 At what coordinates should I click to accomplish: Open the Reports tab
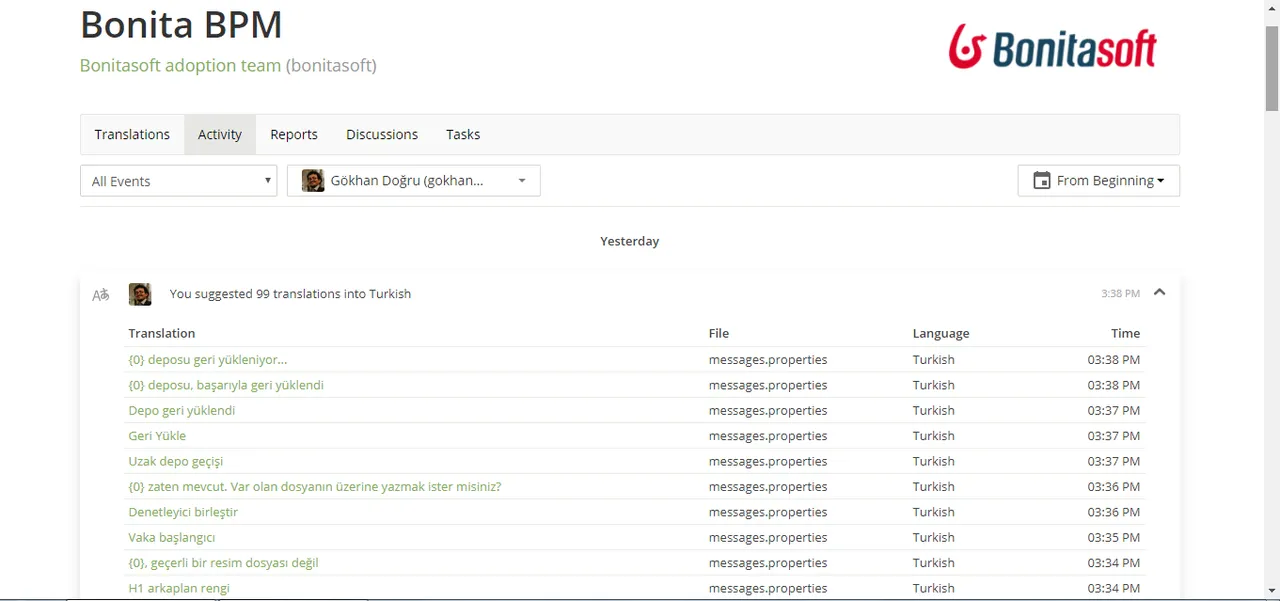[x=294, y=134]
